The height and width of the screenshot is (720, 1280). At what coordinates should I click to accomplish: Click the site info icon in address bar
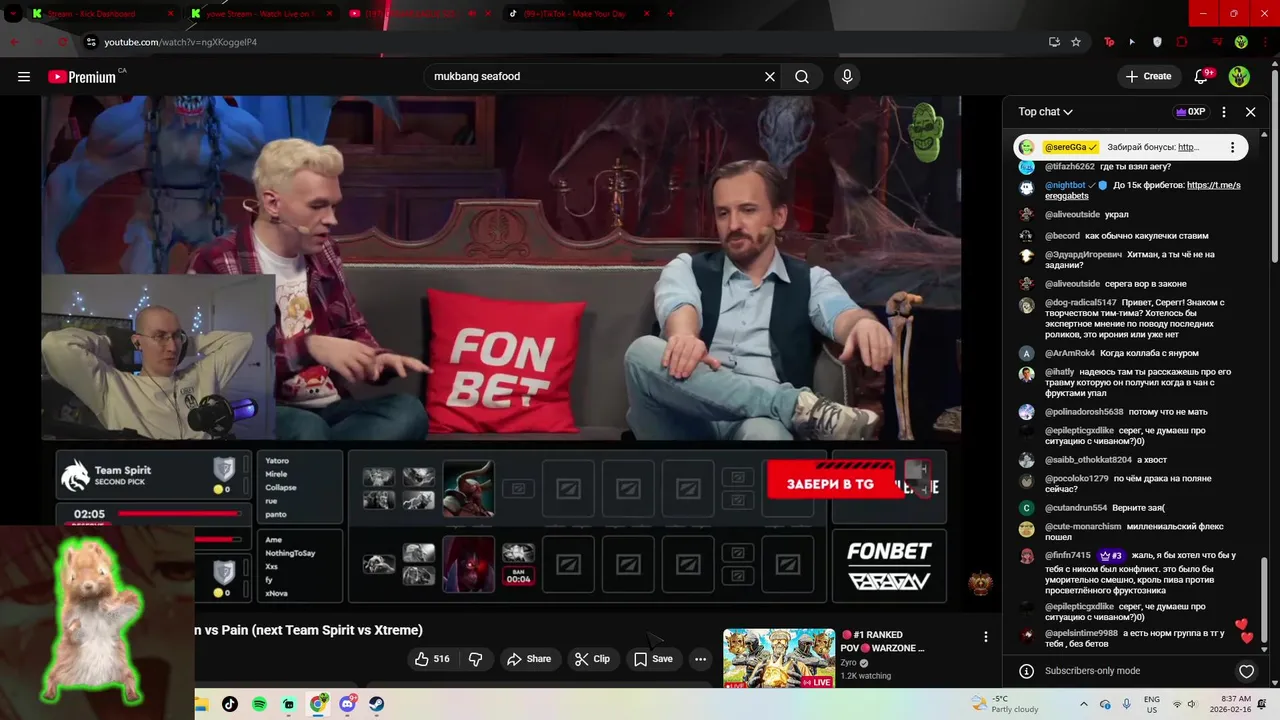coord(91,42)
